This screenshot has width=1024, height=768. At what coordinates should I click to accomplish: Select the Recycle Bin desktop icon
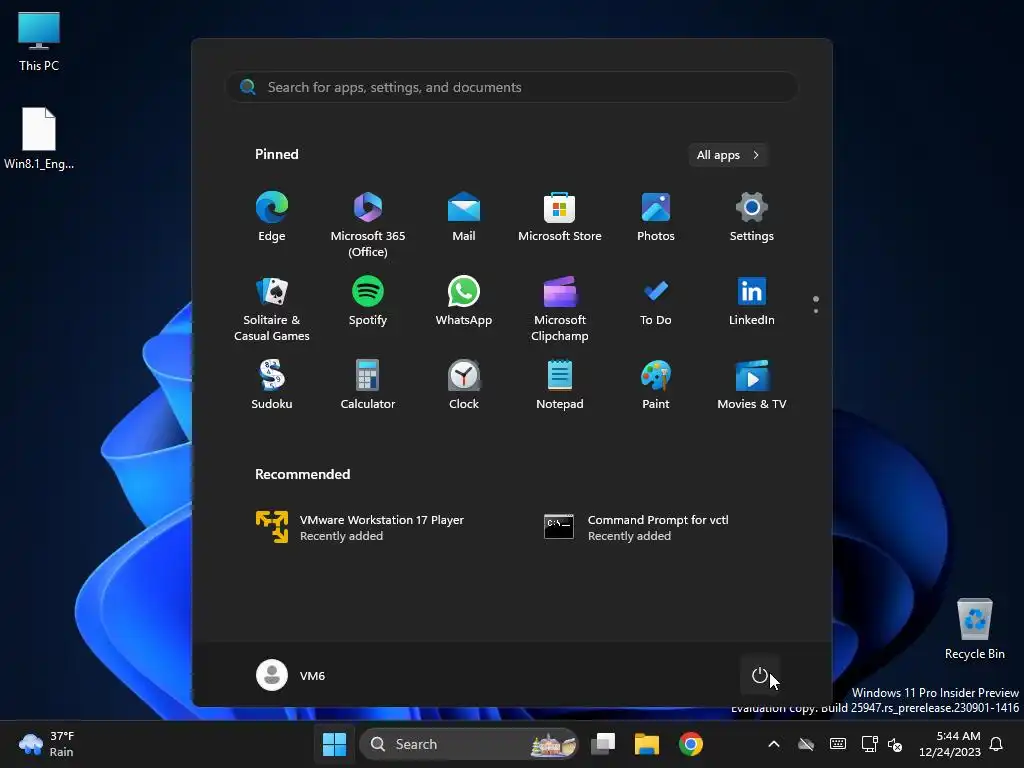pos(974,630)
